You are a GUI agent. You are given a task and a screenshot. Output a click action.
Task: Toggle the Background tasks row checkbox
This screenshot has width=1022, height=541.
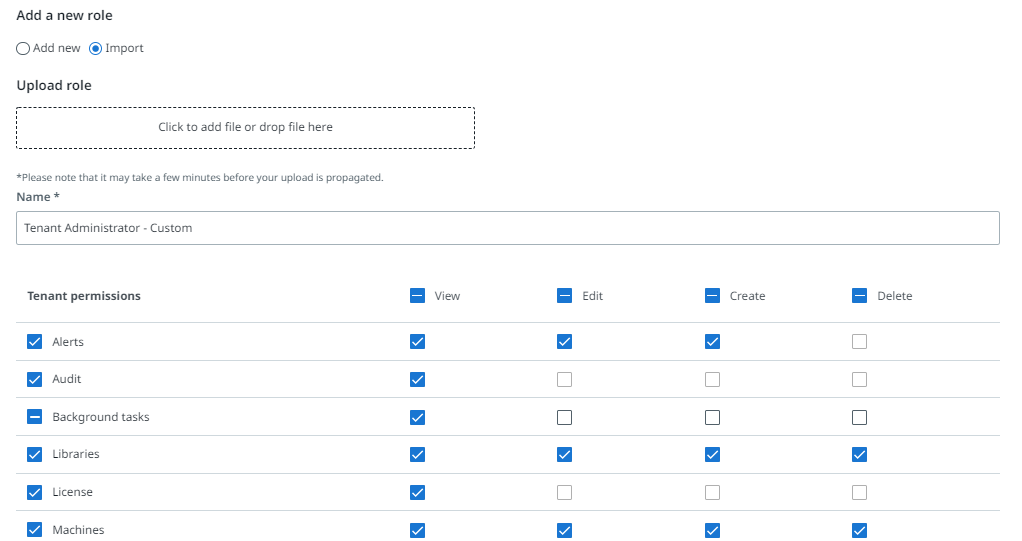(34, 417)
